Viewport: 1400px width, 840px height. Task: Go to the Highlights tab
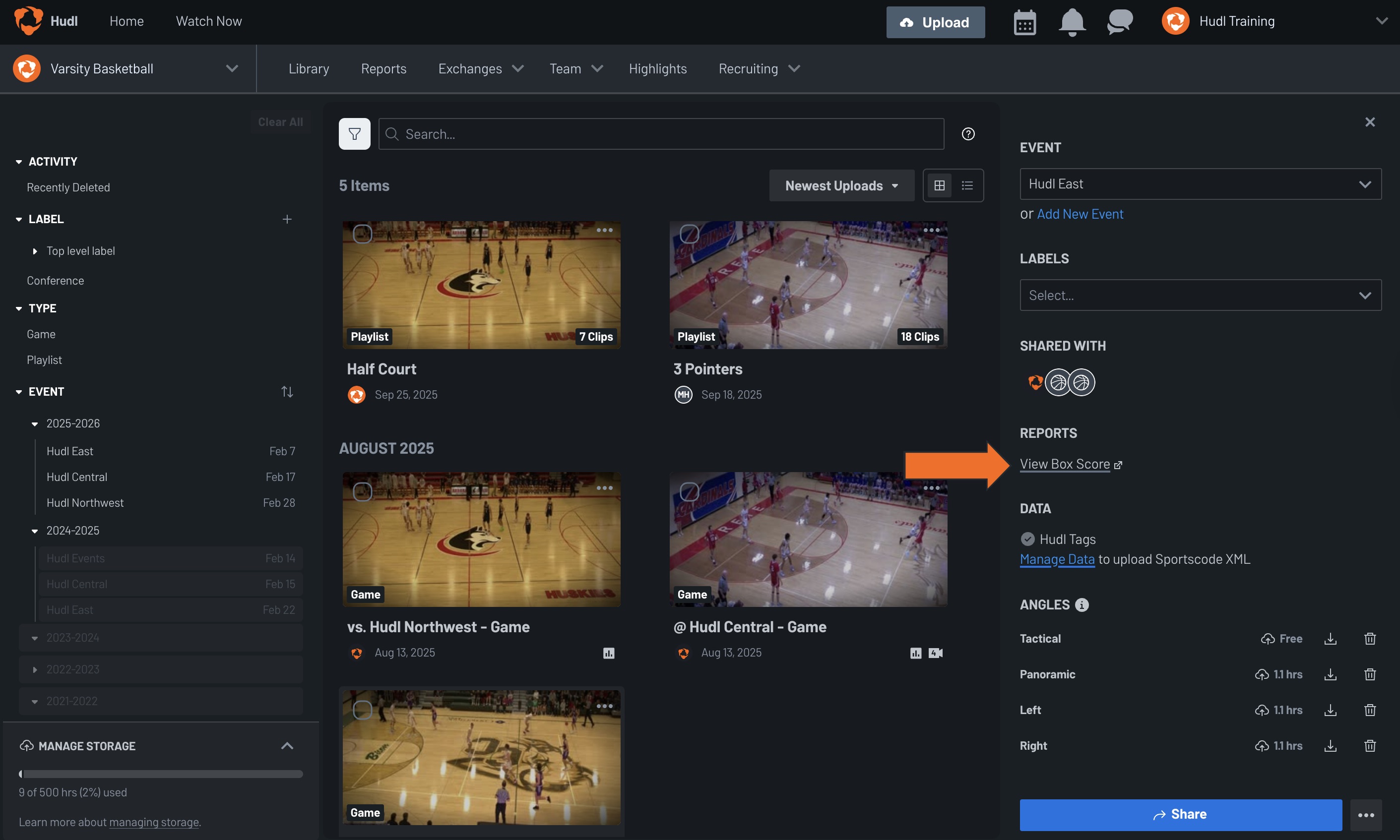(x=657, y=68)
